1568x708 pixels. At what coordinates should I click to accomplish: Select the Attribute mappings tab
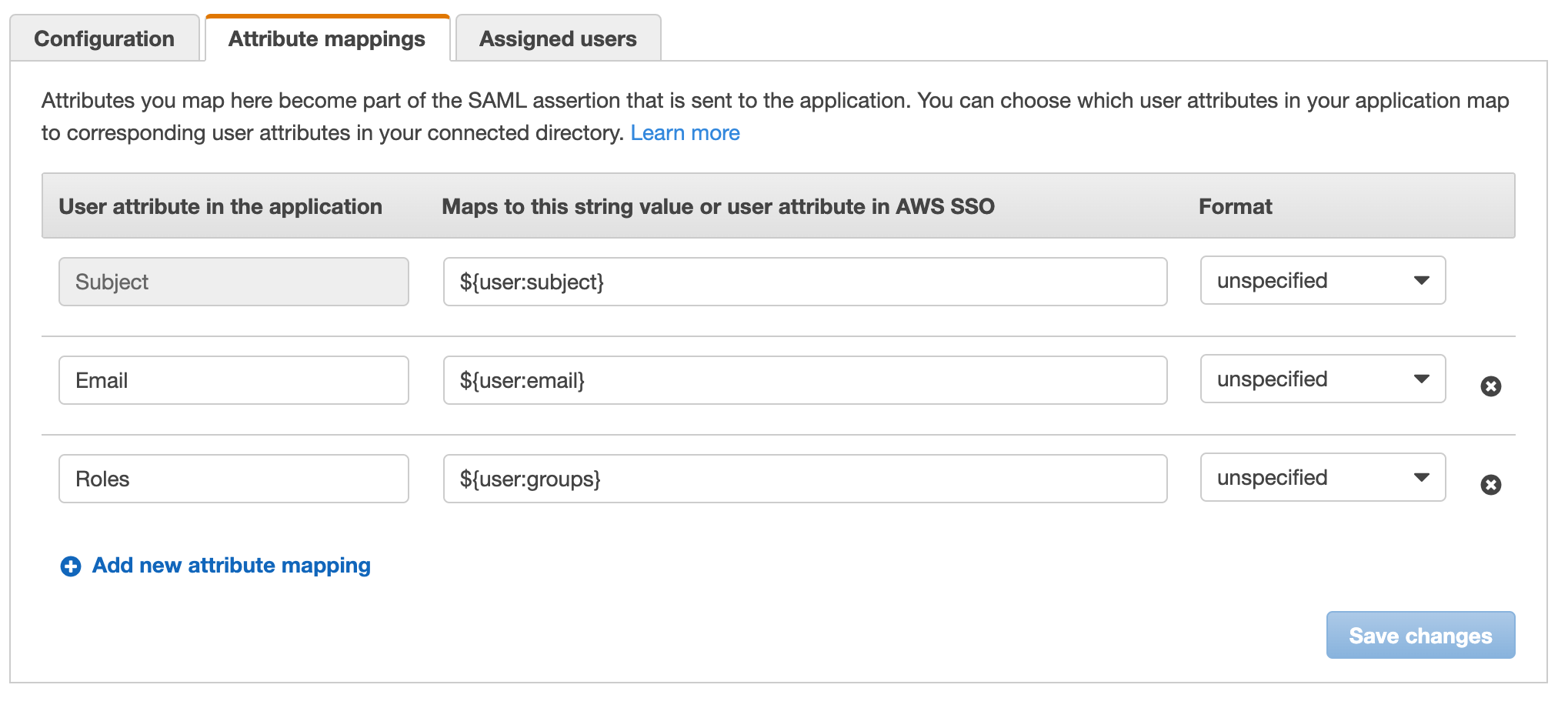click(327, 38)
